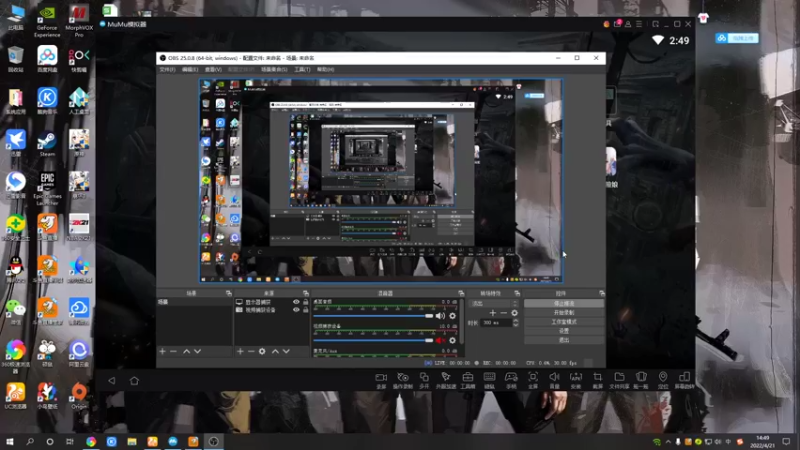
Task: Open the Help menu in OBS
Action: pyautogui.click(x=326, y=69)
